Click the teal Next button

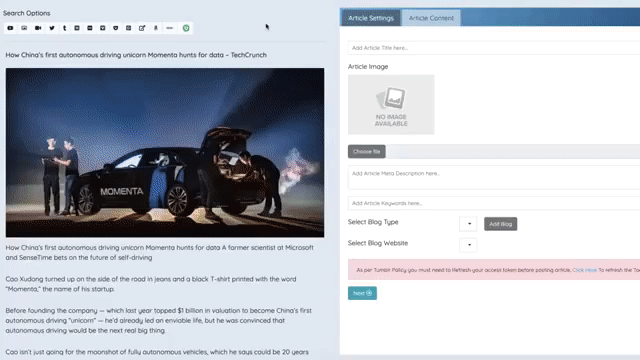362,293
